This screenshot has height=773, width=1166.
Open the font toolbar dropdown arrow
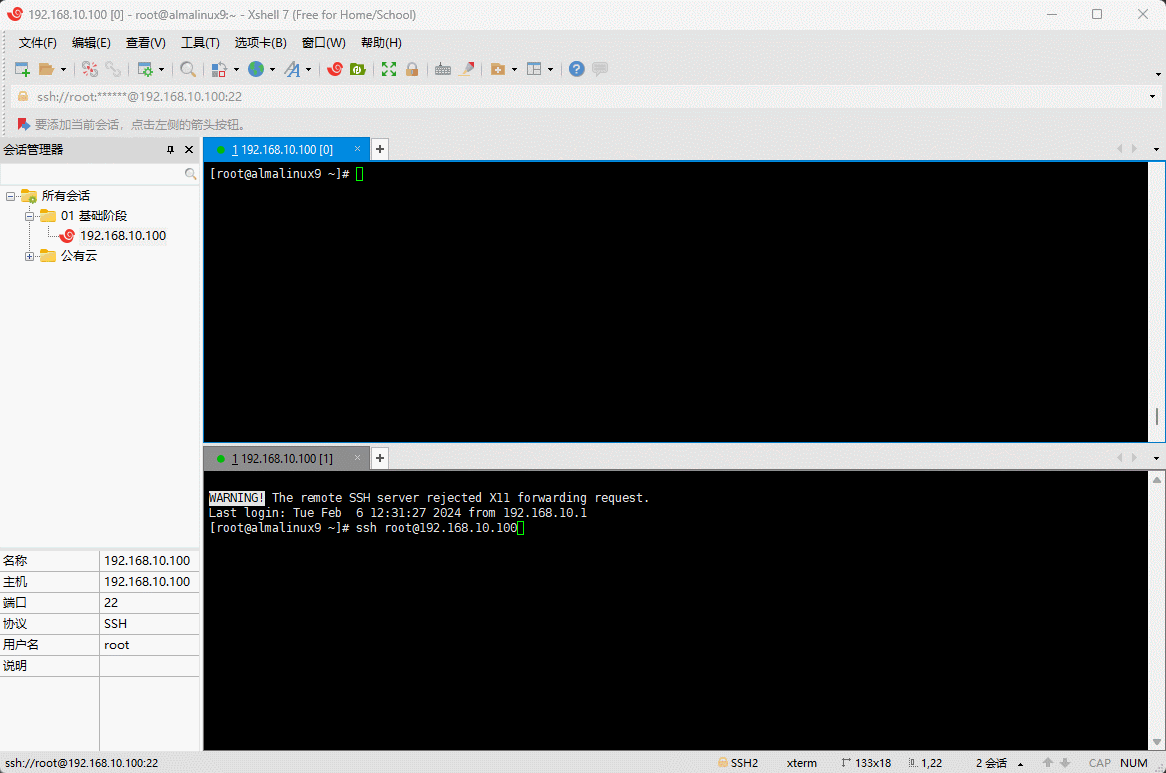pyautogui.click(x=308, y=70)
